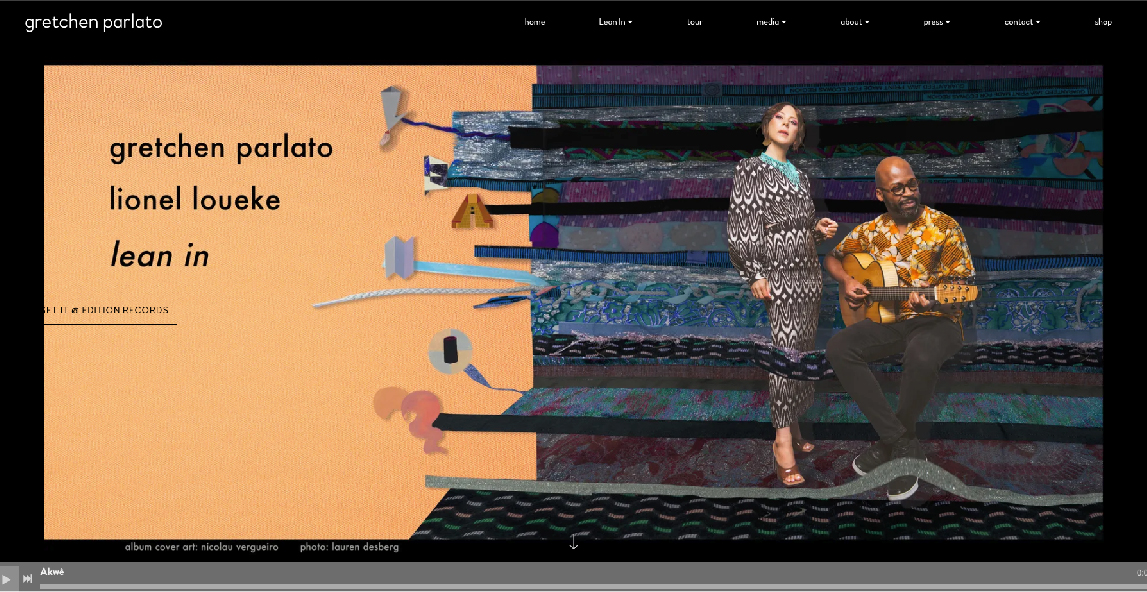This screenshot has width=1147, height=592.
Task: Open the "about" dropdown
Action: coord(853,21)
